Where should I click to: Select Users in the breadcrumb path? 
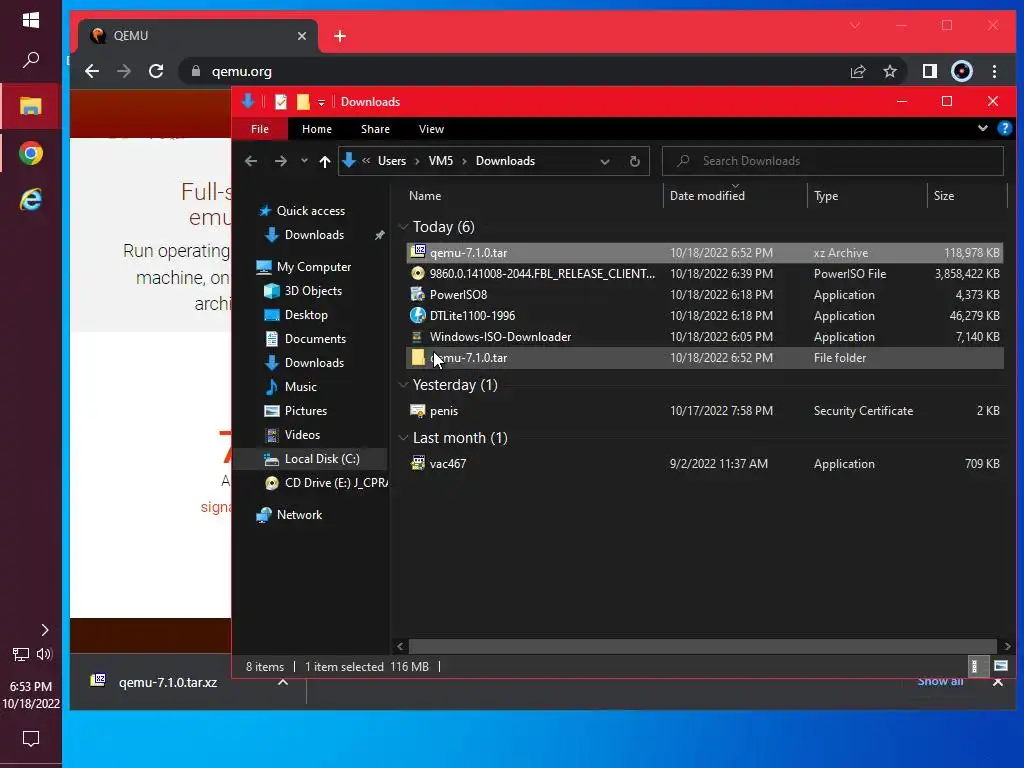(392, 161)
